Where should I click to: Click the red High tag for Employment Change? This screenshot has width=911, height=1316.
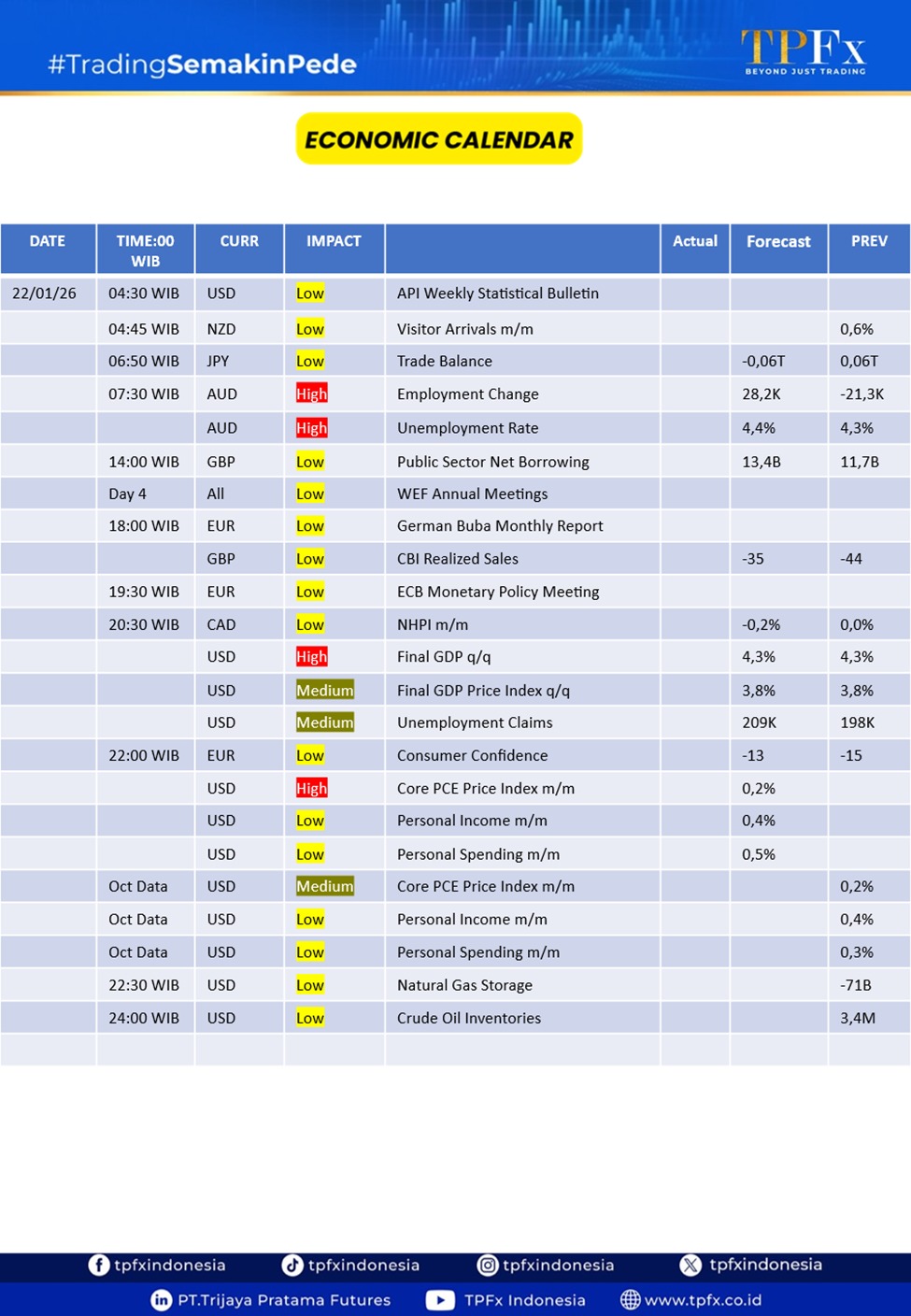coord(311,394)
